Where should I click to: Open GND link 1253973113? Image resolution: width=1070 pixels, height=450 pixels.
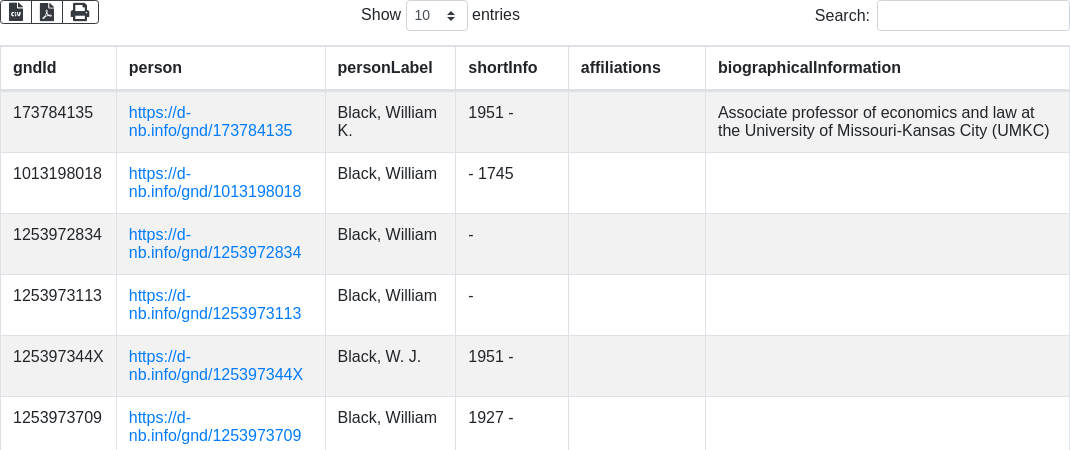(x=214, y=314)
